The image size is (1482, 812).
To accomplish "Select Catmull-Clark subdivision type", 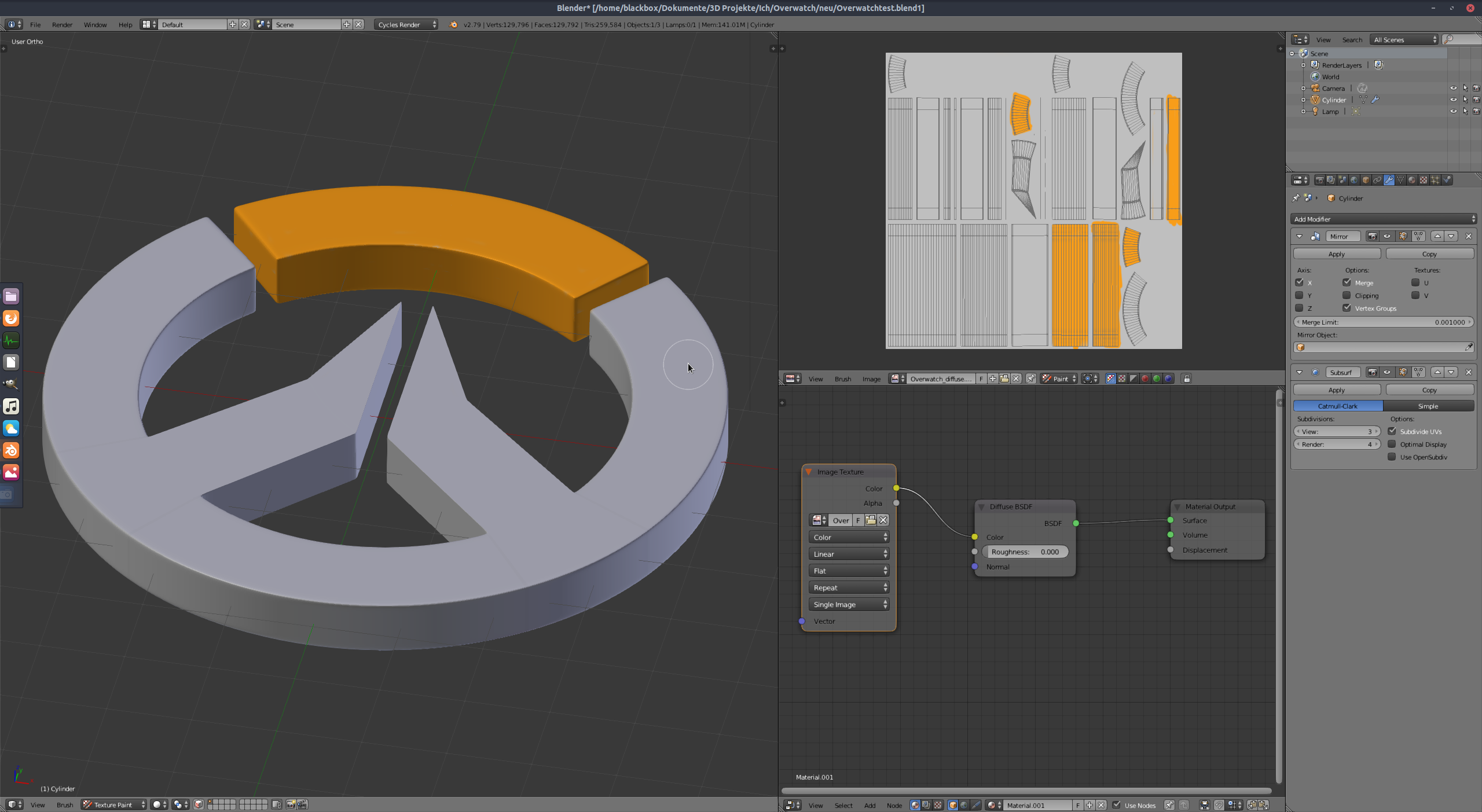I will [x=1338, y=406].
